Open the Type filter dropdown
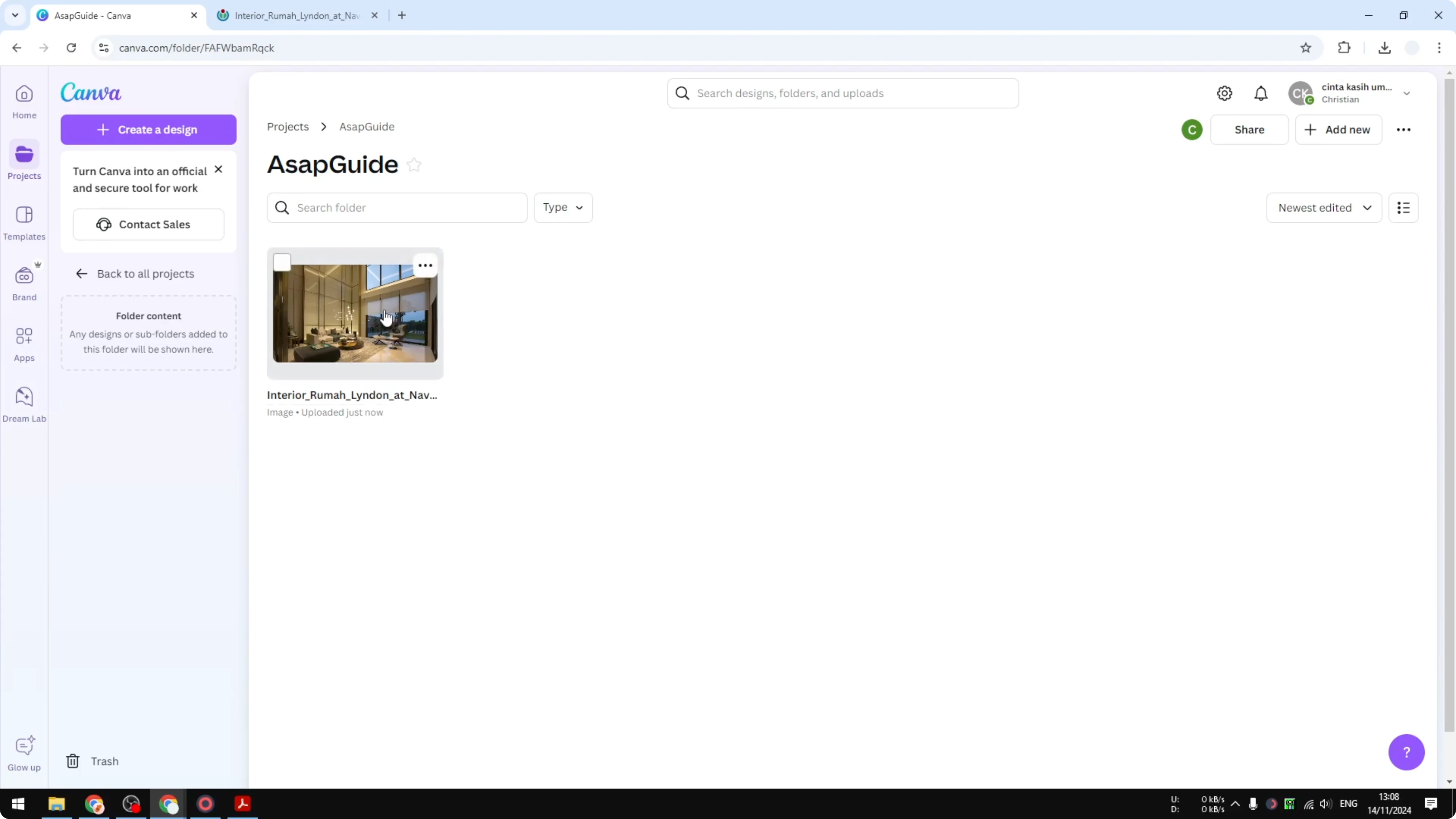 click(563, 207)
